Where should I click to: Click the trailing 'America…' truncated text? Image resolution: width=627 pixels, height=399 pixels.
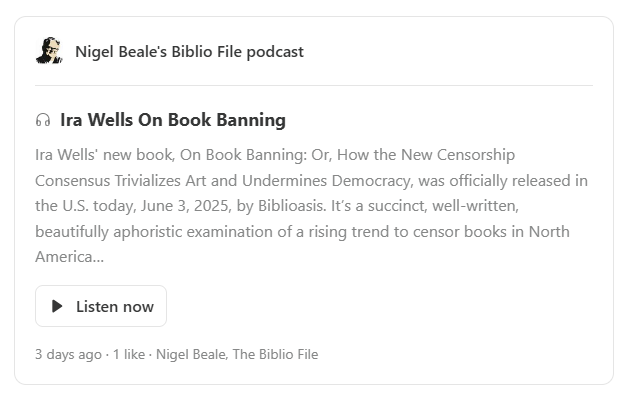pyautogui.click(x=70, y=257)
